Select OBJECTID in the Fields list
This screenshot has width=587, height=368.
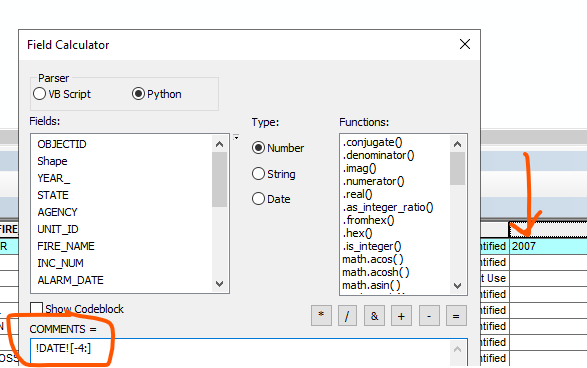point(62,144)
